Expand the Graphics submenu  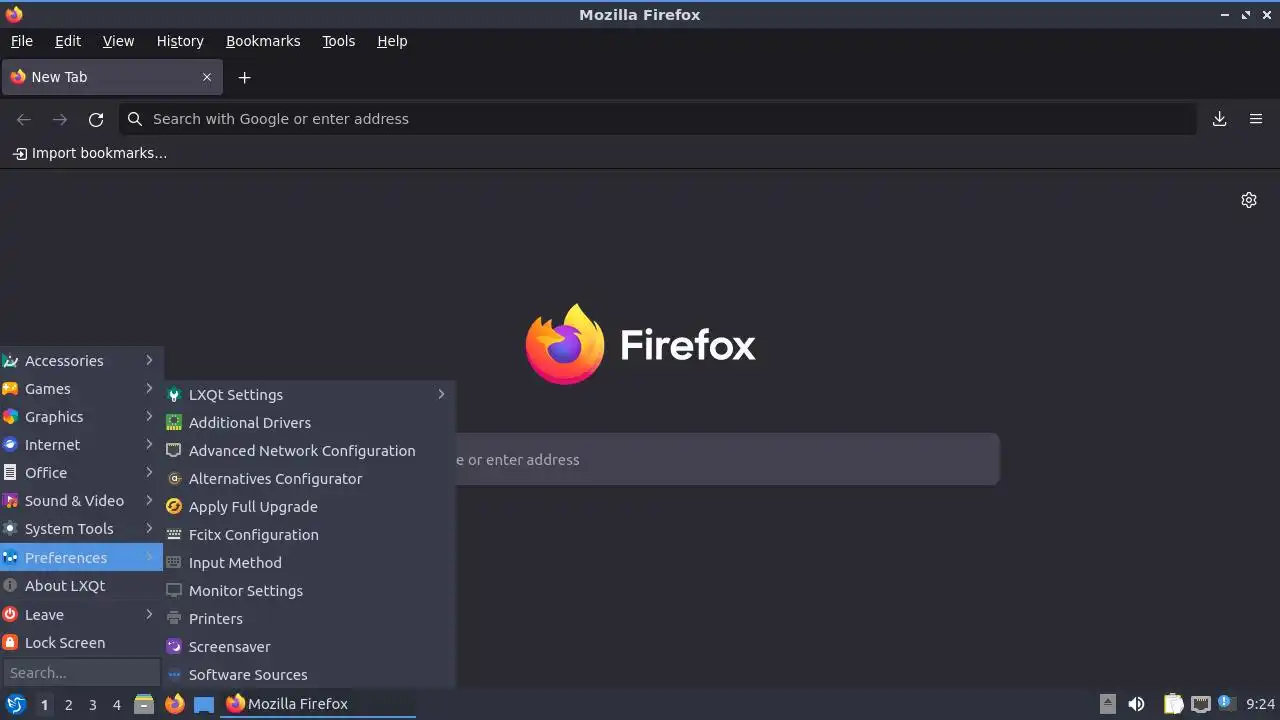click(x=82, y=417)
